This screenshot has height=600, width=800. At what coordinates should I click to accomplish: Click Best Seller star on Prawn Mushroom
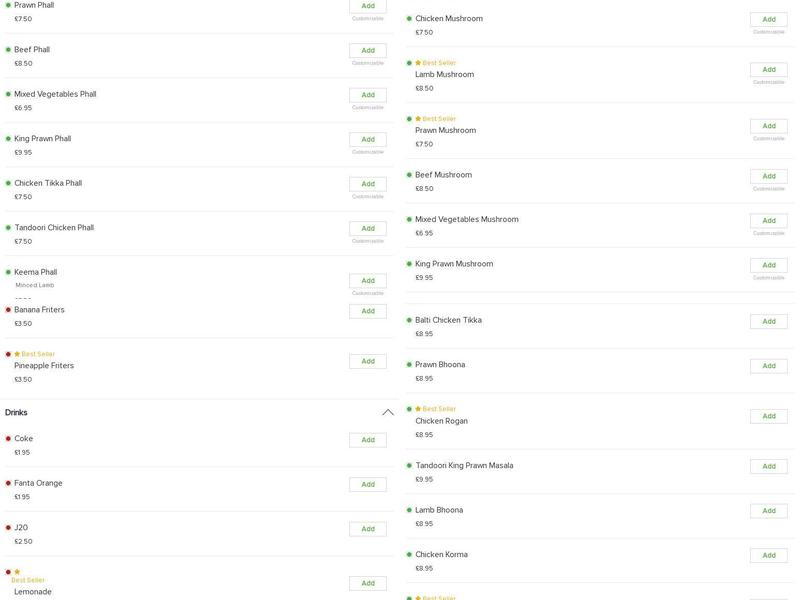point(418,119)
